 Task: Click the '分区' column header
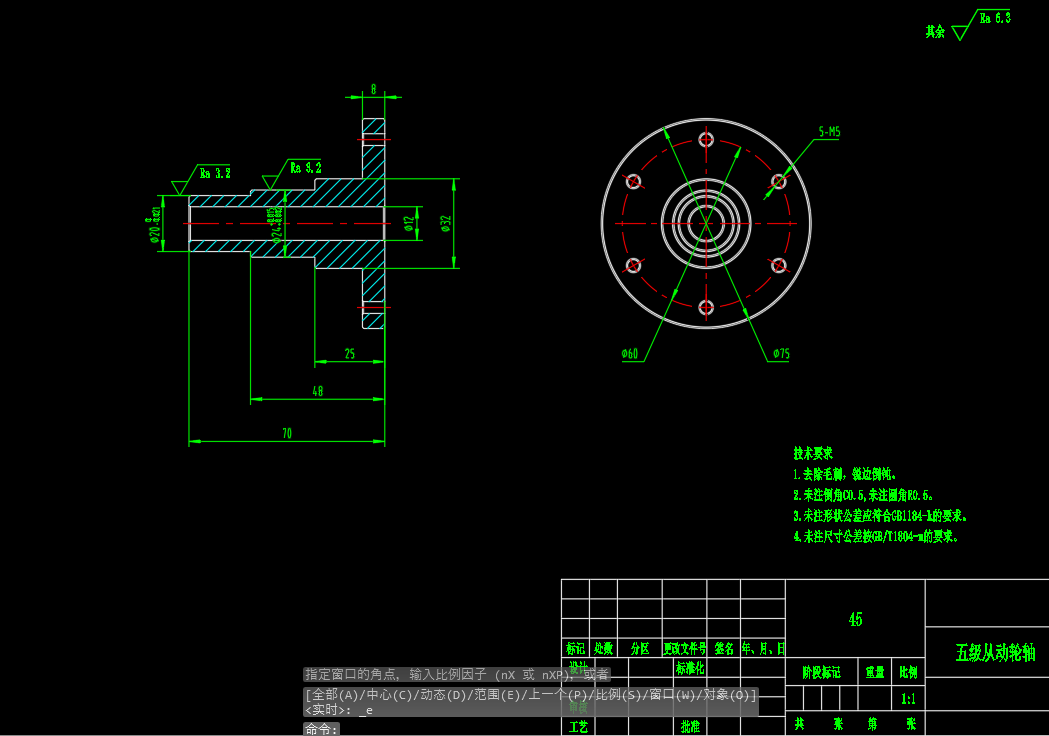click(x=640, y=648)
